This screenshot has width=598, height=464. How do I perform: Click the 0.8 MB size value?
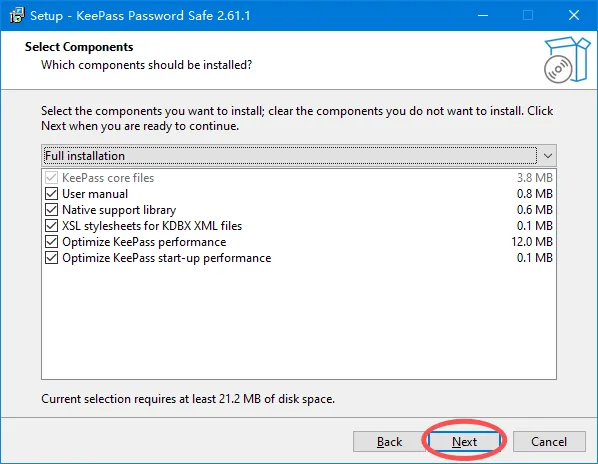click(x=535, y=194)
